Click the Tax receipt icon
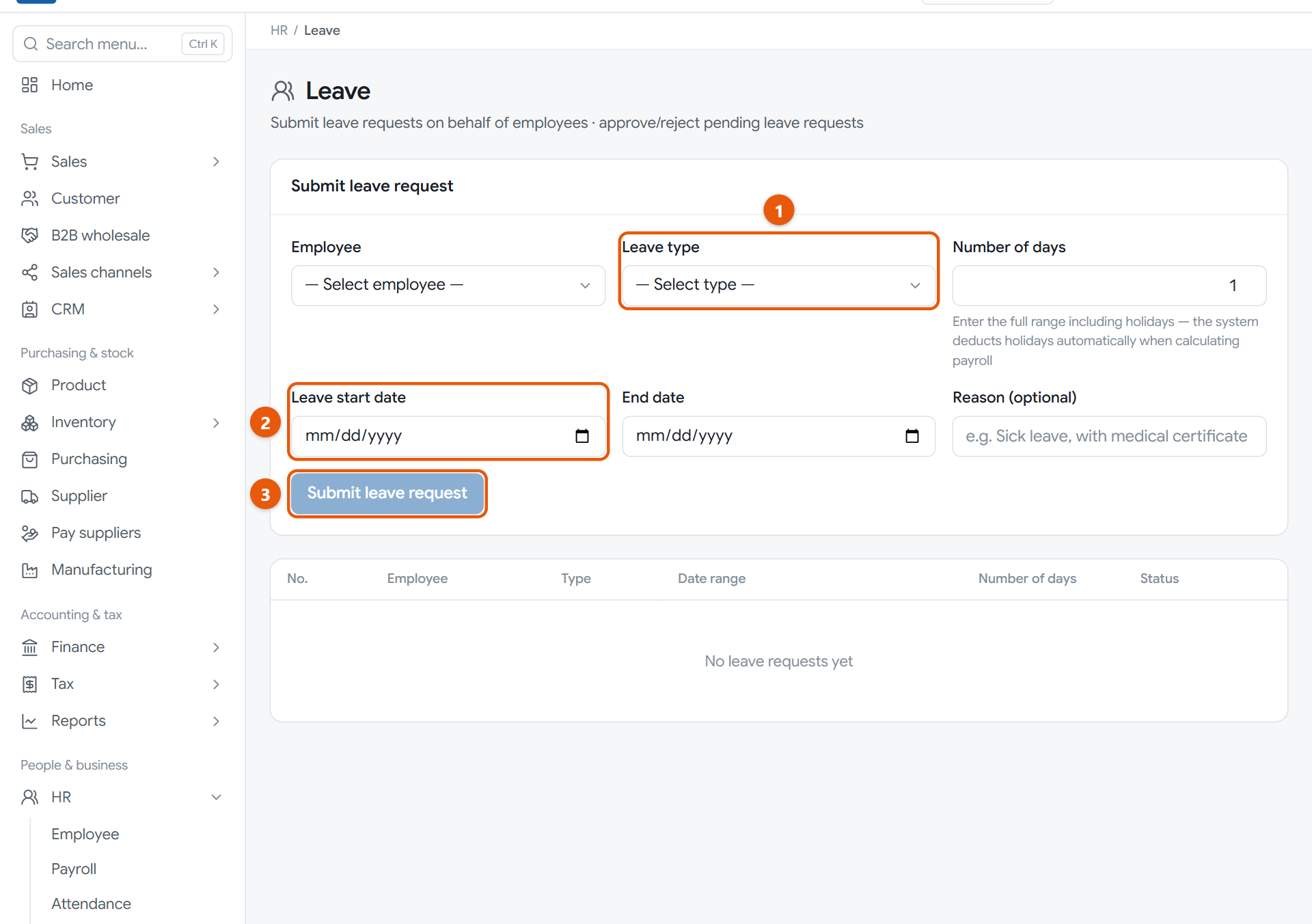Screen dimensions: 1312x924 29,684
